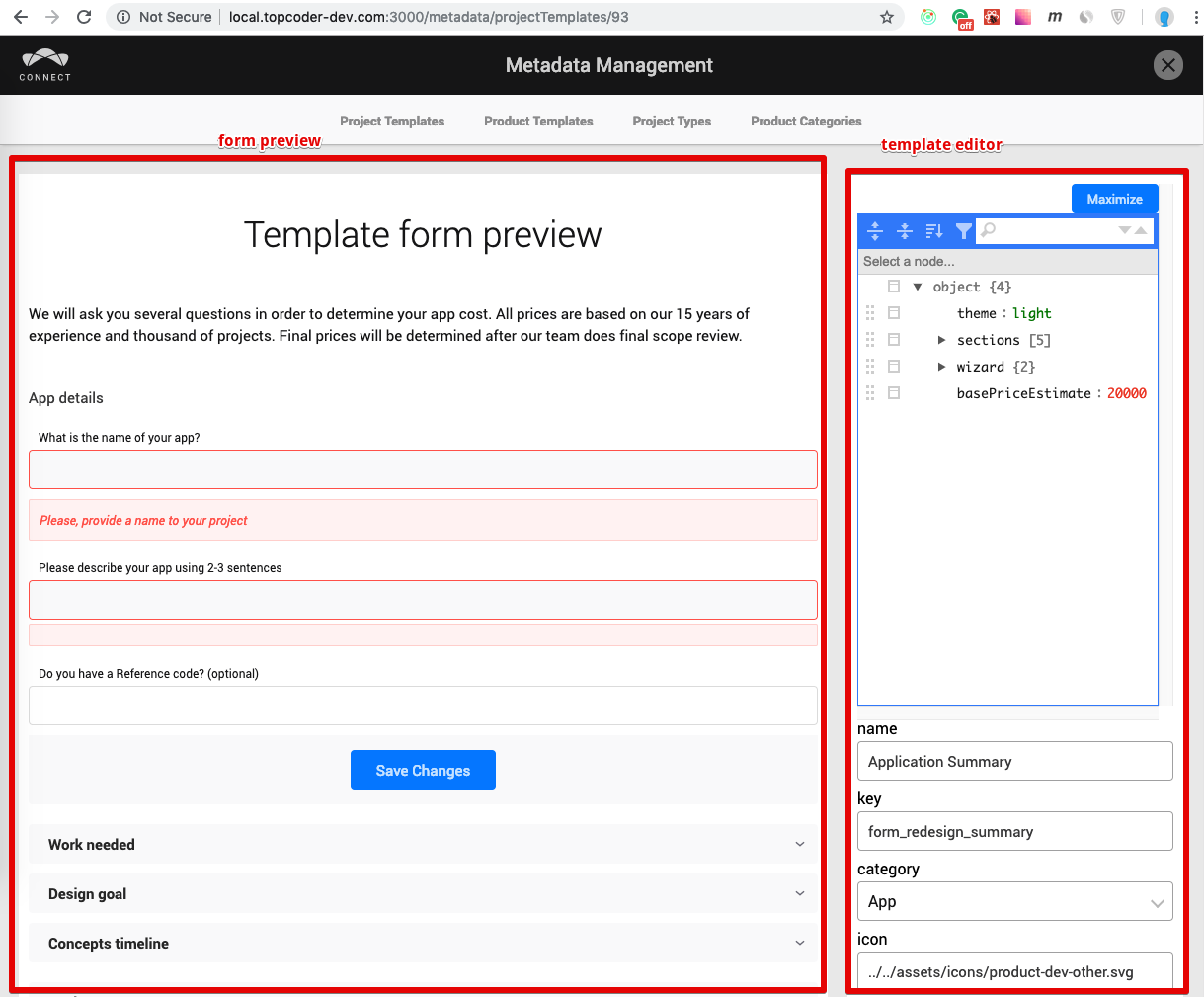
Task: Click the site info Not Secure icon
Action: tap(123, 17)
